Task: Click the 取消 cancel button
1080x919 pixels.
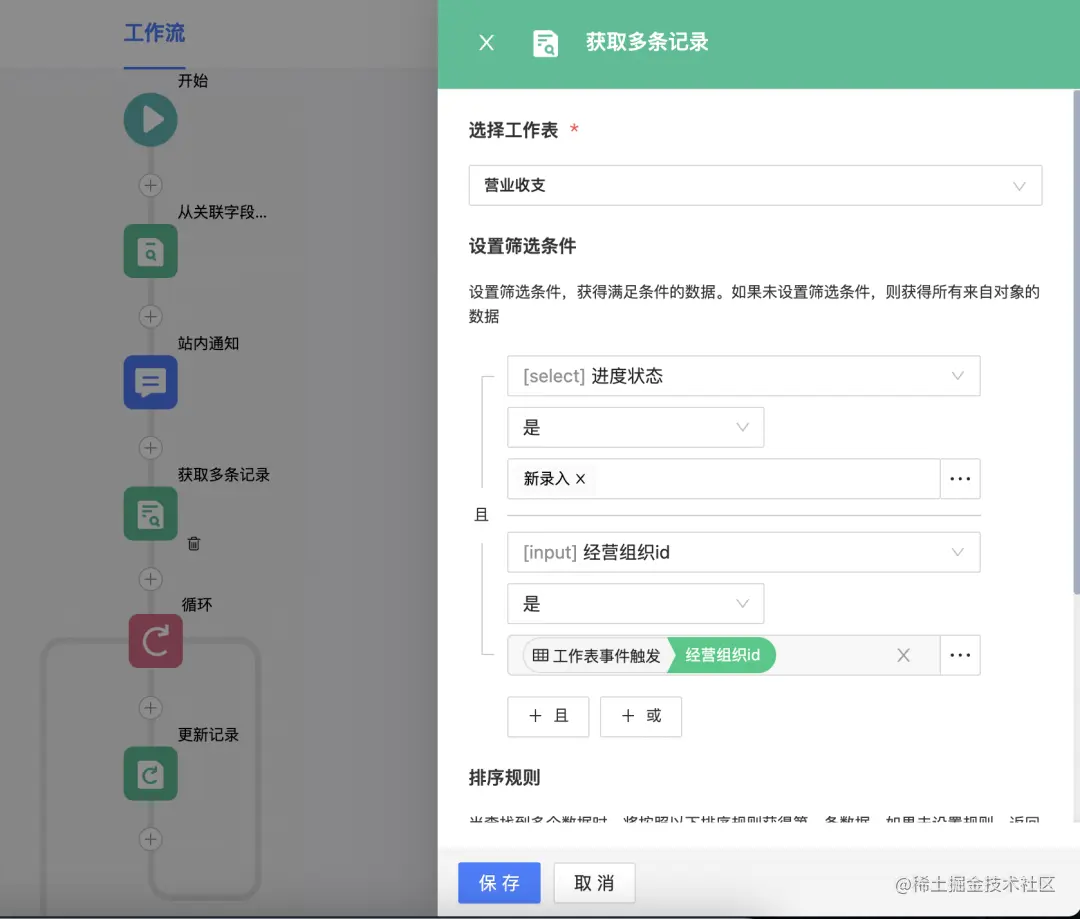Action: 592,883
